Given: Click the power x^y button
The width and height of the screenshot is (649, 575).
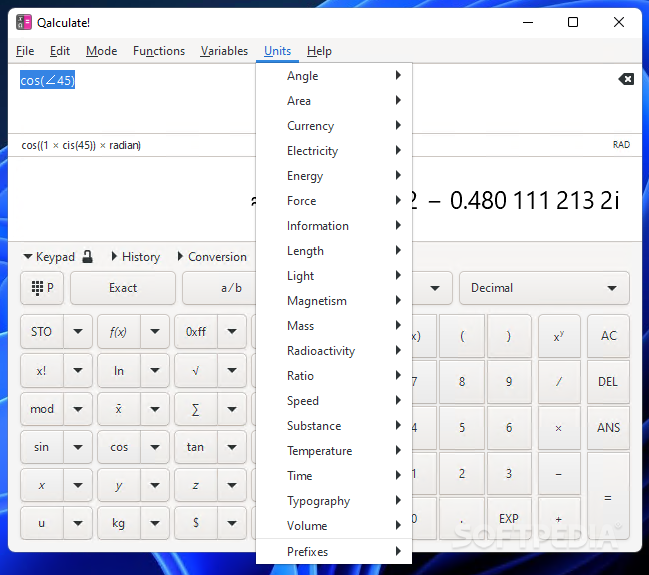Looking at the screenshot, I should 559,336.
